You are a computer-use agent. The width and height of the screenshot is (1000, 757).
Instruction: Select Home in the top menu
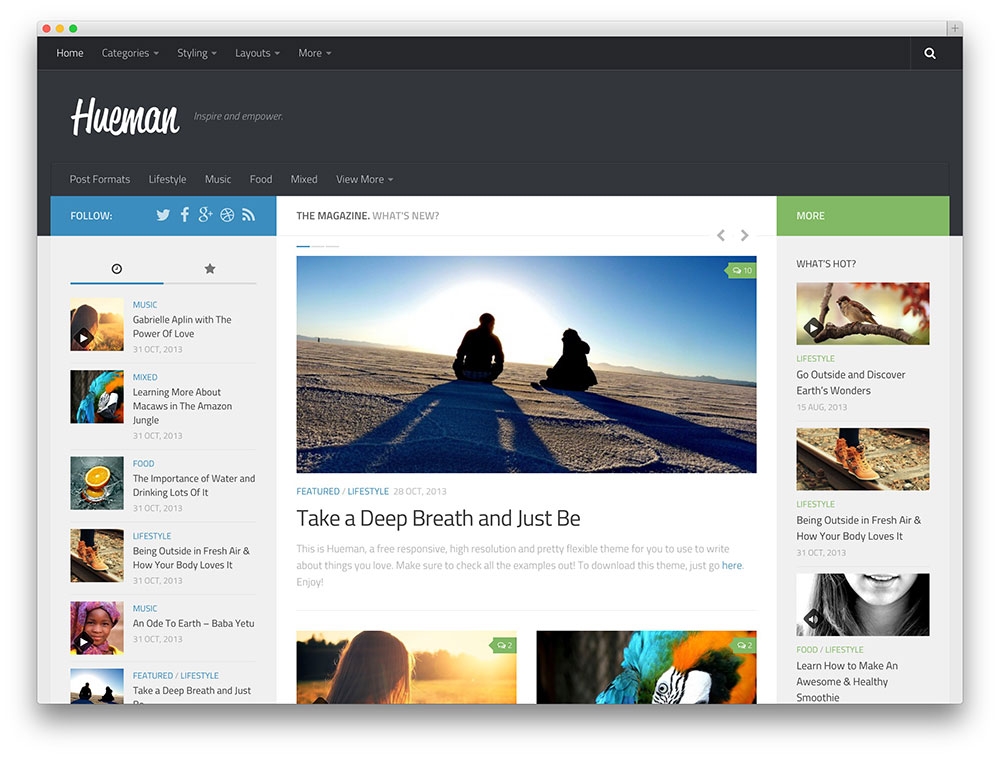[x=69, y=52]
